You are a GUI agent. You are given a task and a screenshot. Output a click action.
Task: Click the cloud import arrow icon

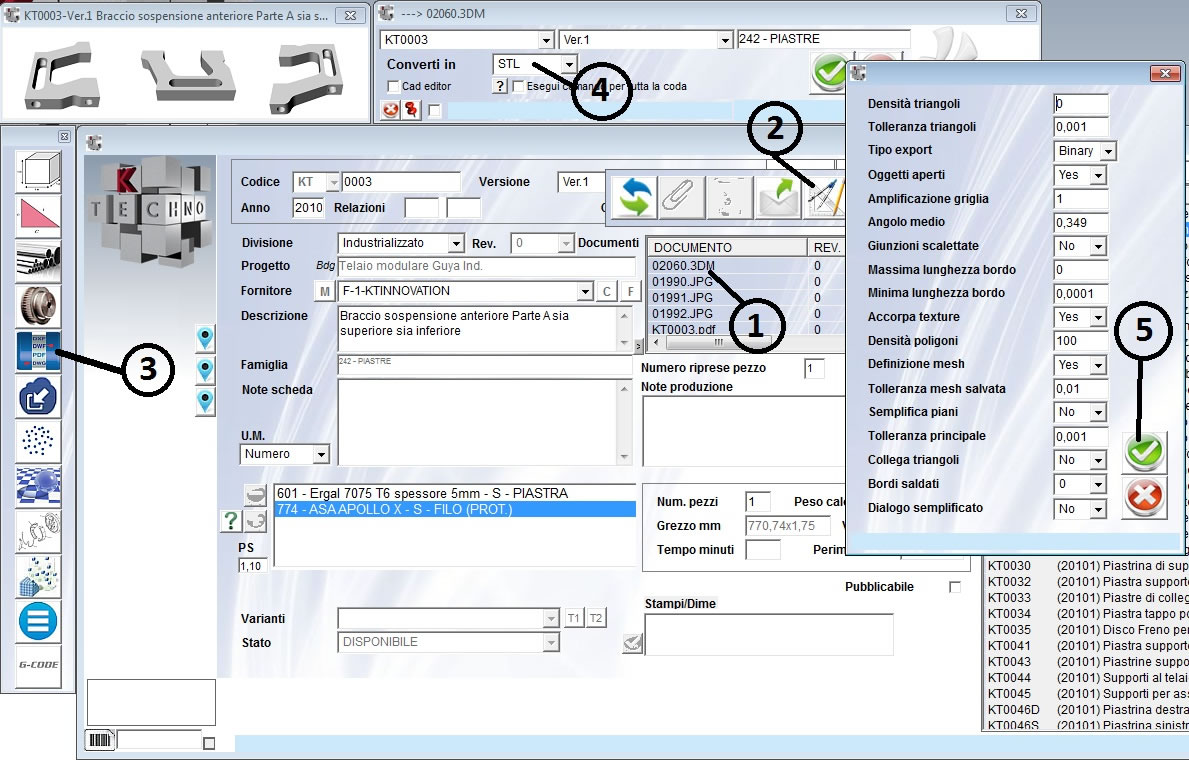tap(38, 397)
